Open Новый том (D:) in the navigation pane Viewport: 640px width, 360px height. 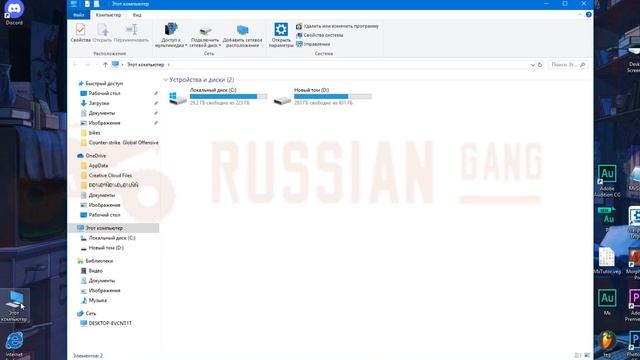pos(106,248)
